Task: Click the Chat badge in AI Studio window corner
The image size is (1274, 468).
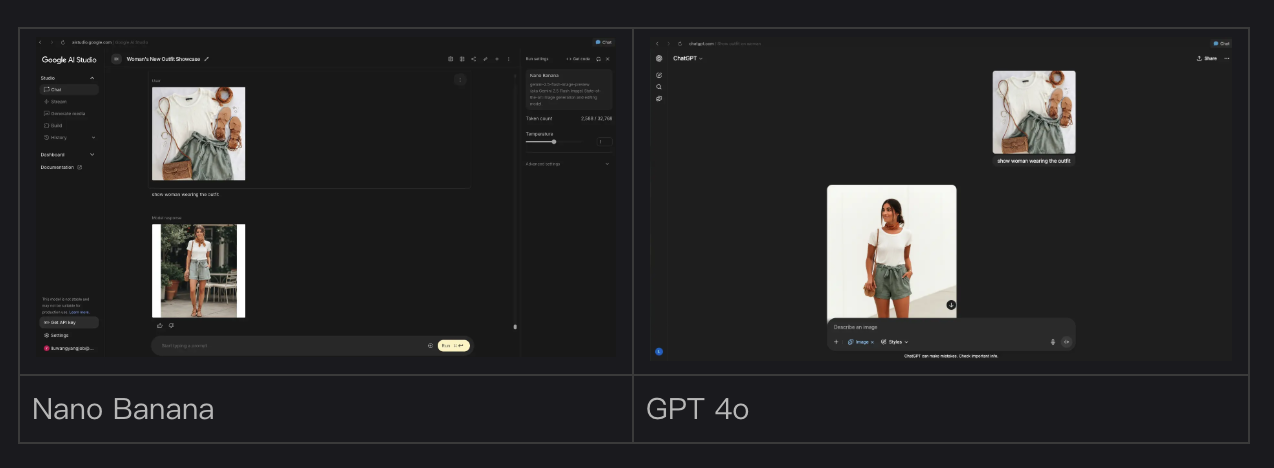Action: pos(603,42)
